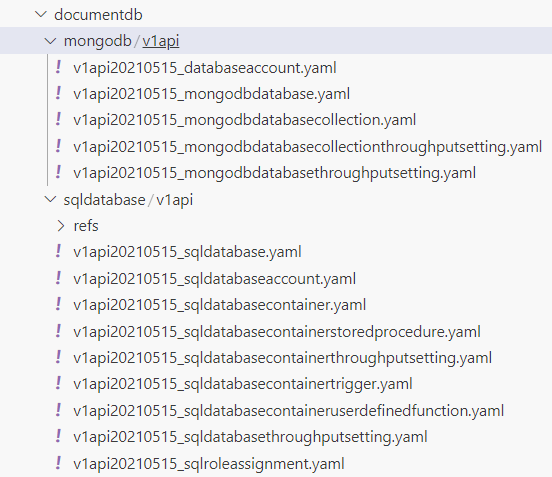Image resolution: width=552 pixels, height=477 pixels.
Task: Open v1api20210515_sqldatabasecontainerstoredprocedure.yaml file
Action: 277,331
